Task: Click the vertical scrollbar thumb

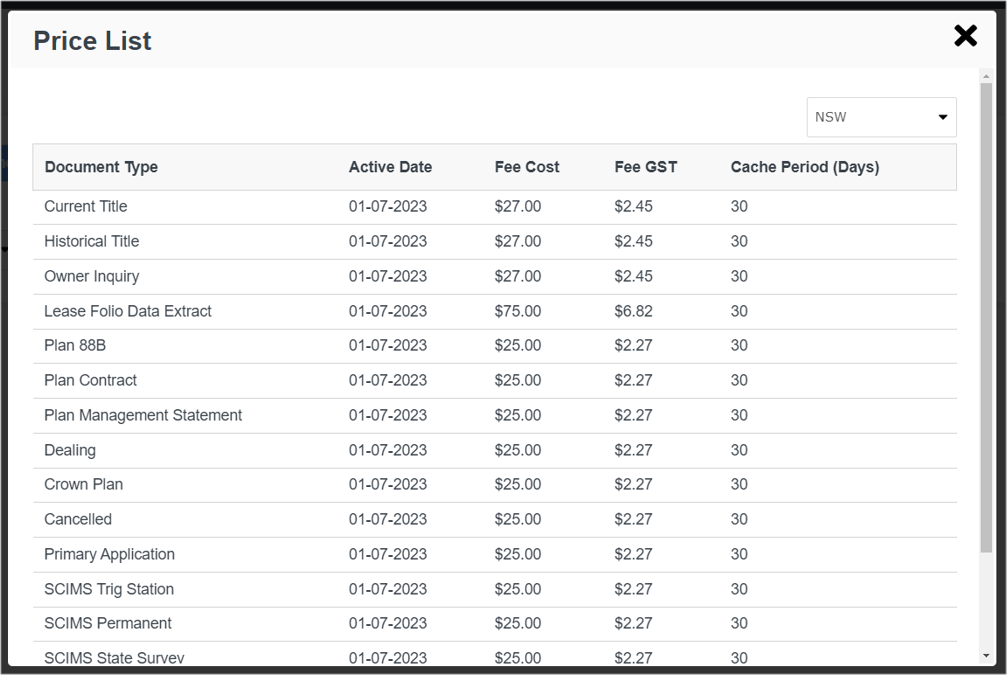Action: [x=986, y=318]
